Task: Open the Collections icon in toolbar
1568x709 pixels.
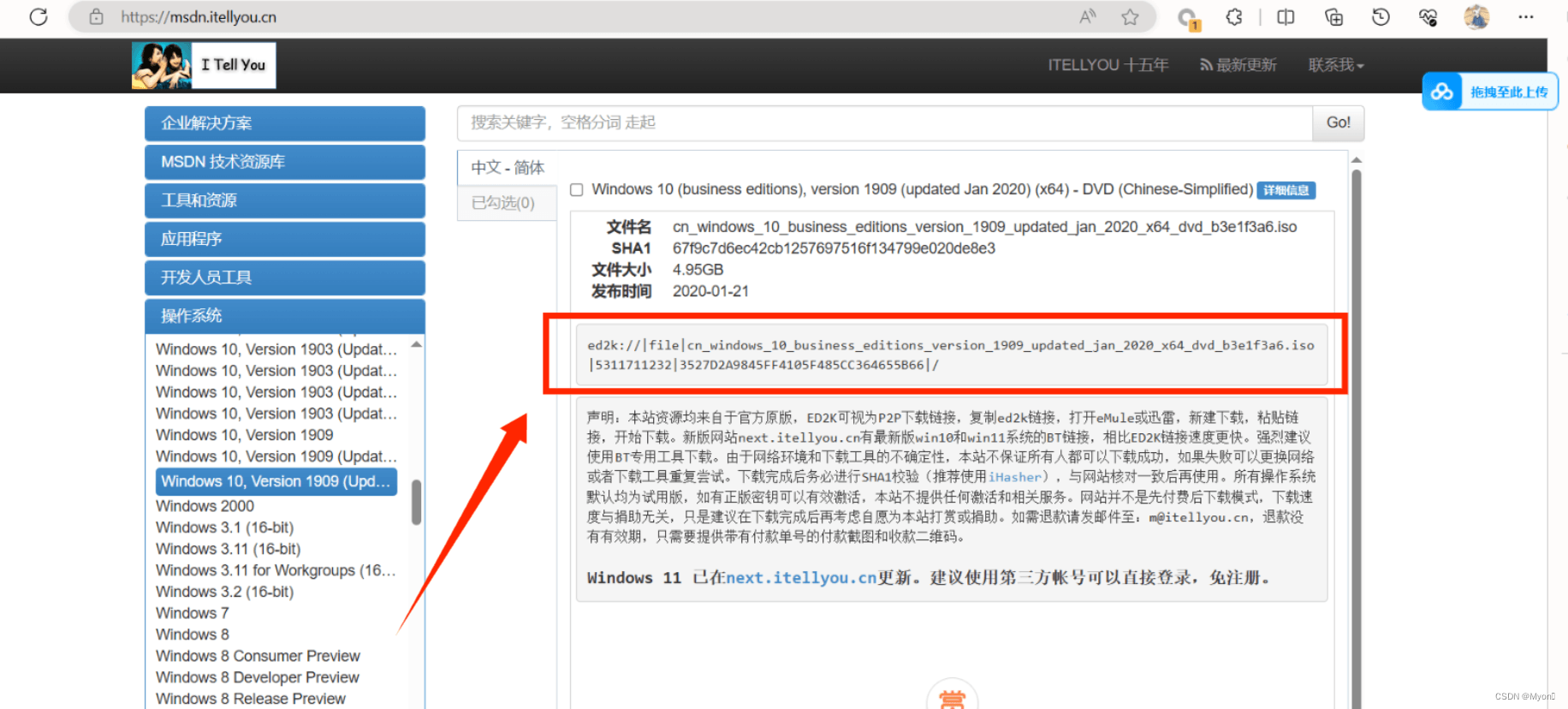Action: click(x=1333, y=17)
